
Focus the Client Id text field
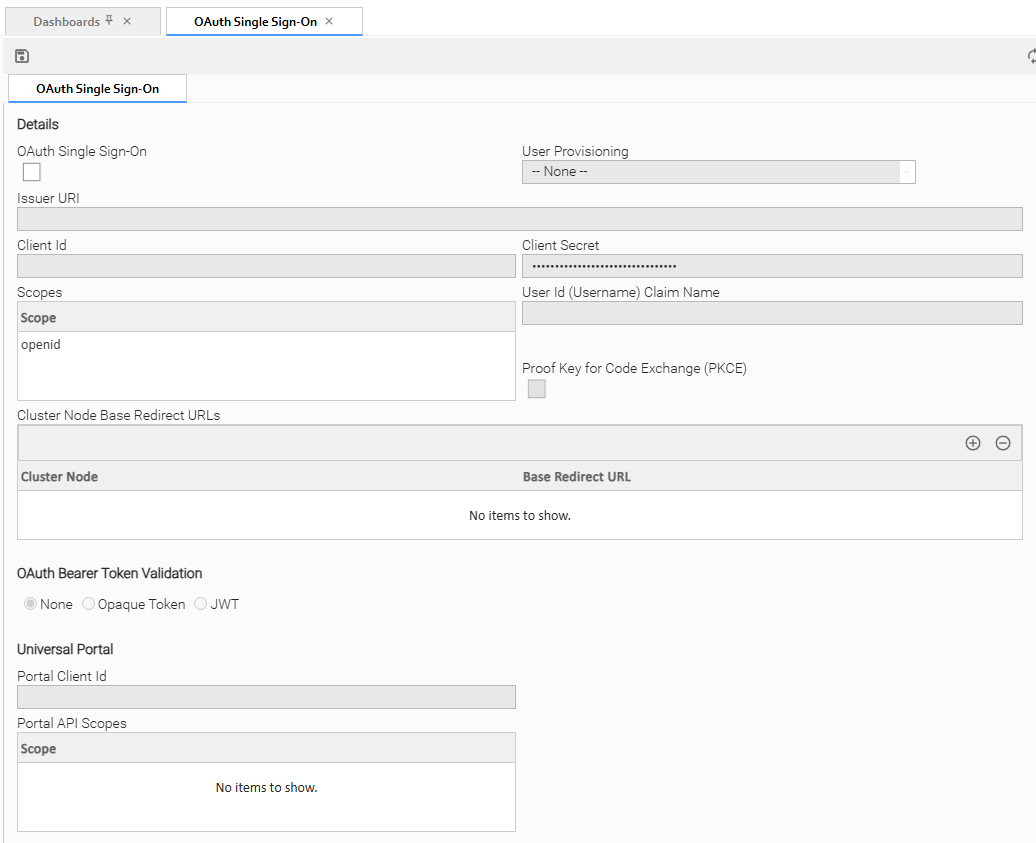pos(266,266)
